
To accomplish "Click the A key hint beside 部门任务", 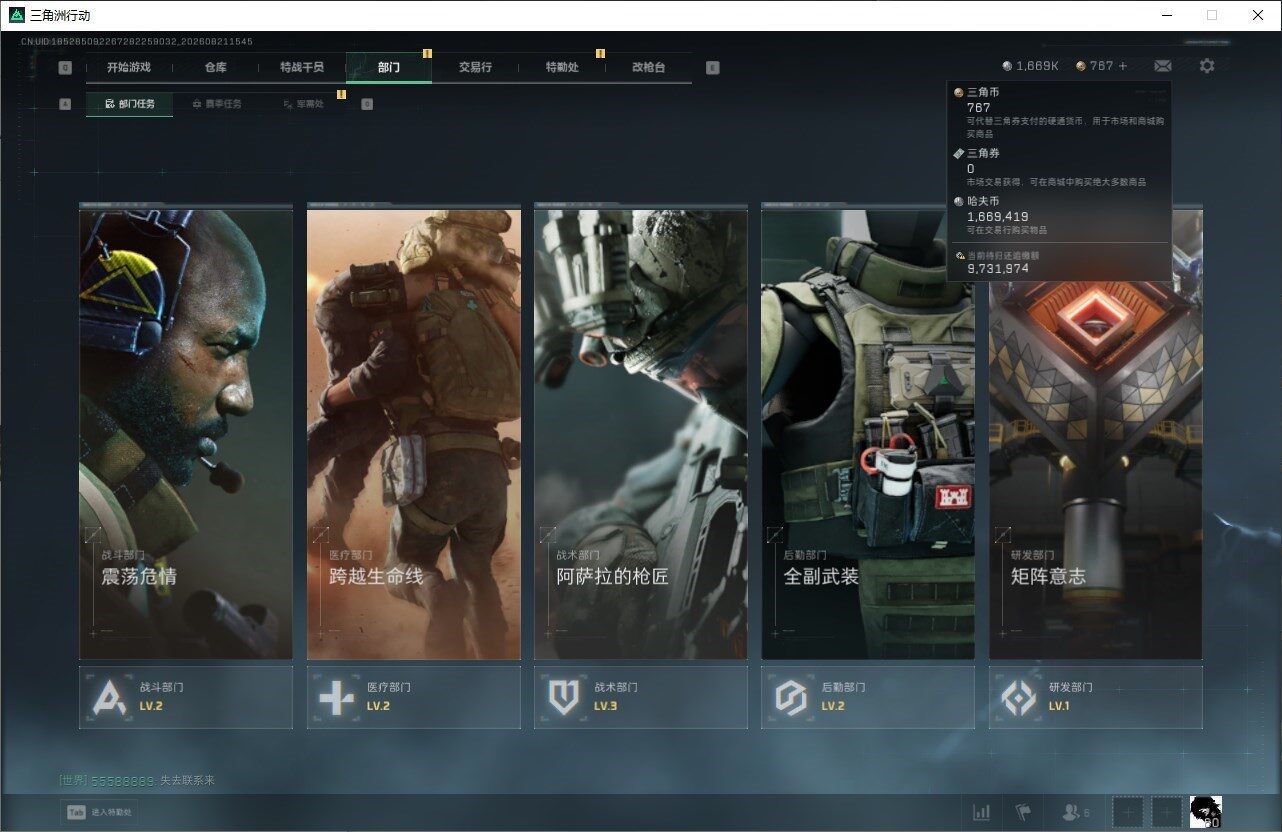I will click(x=65, y=104).
